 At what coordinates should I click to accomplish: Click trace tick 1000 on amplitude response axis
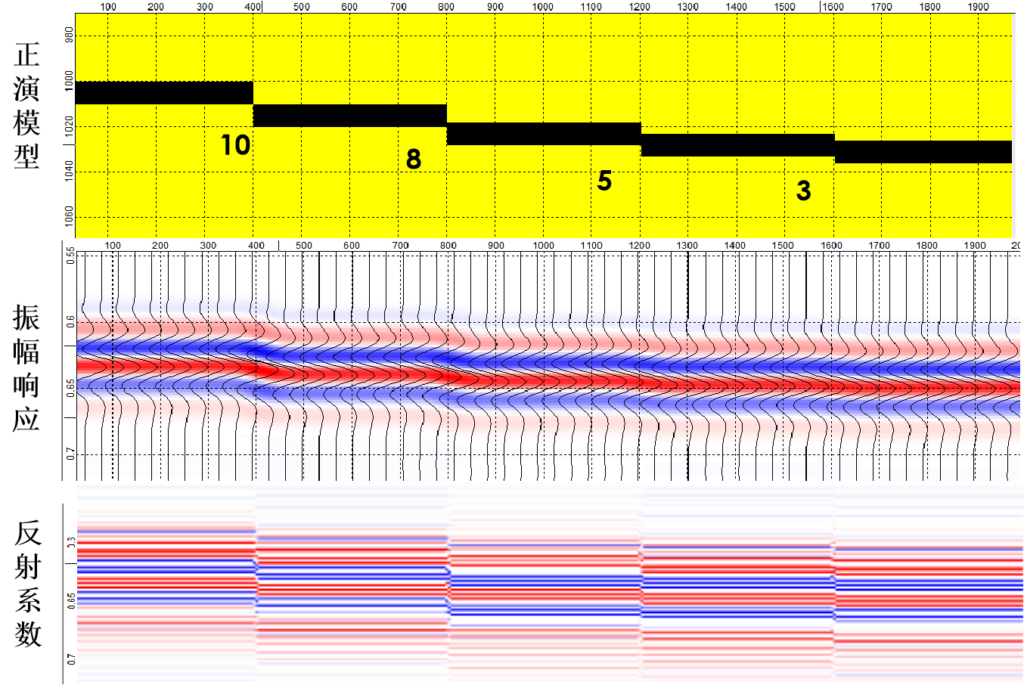543,246
